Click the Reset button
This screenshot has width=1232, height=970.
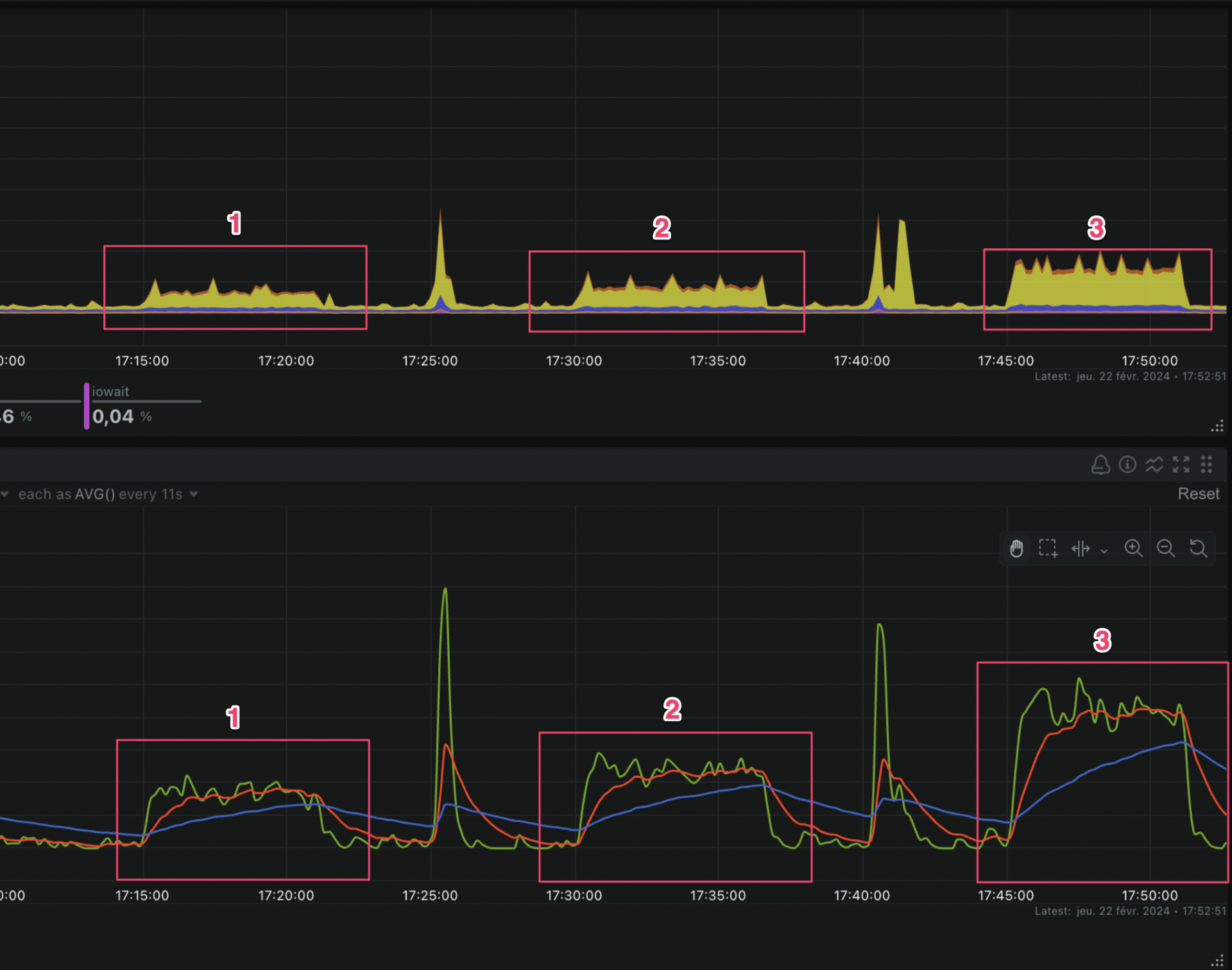1198,494
